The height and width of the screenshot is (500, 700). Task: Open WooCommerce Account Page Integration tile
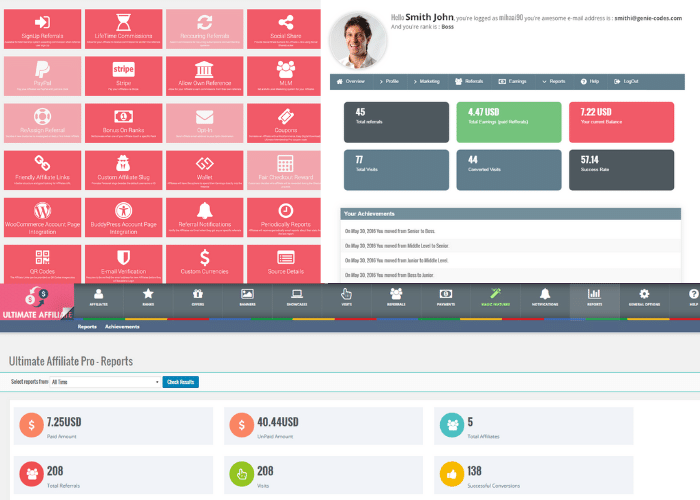tap(42, 217)
